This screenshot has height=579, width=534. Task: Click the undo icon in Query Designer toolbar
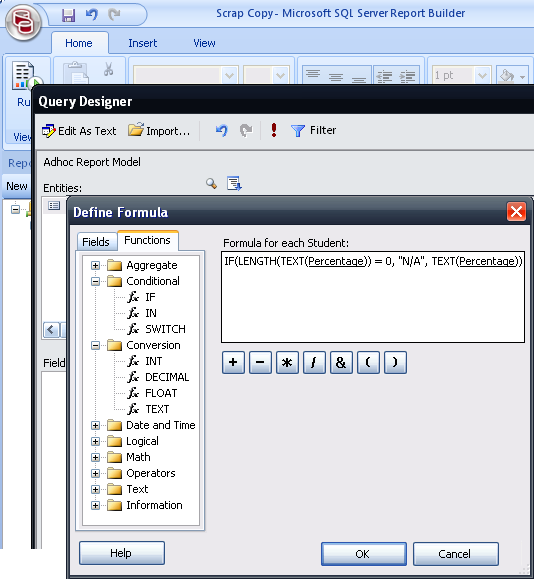(222, 130)
